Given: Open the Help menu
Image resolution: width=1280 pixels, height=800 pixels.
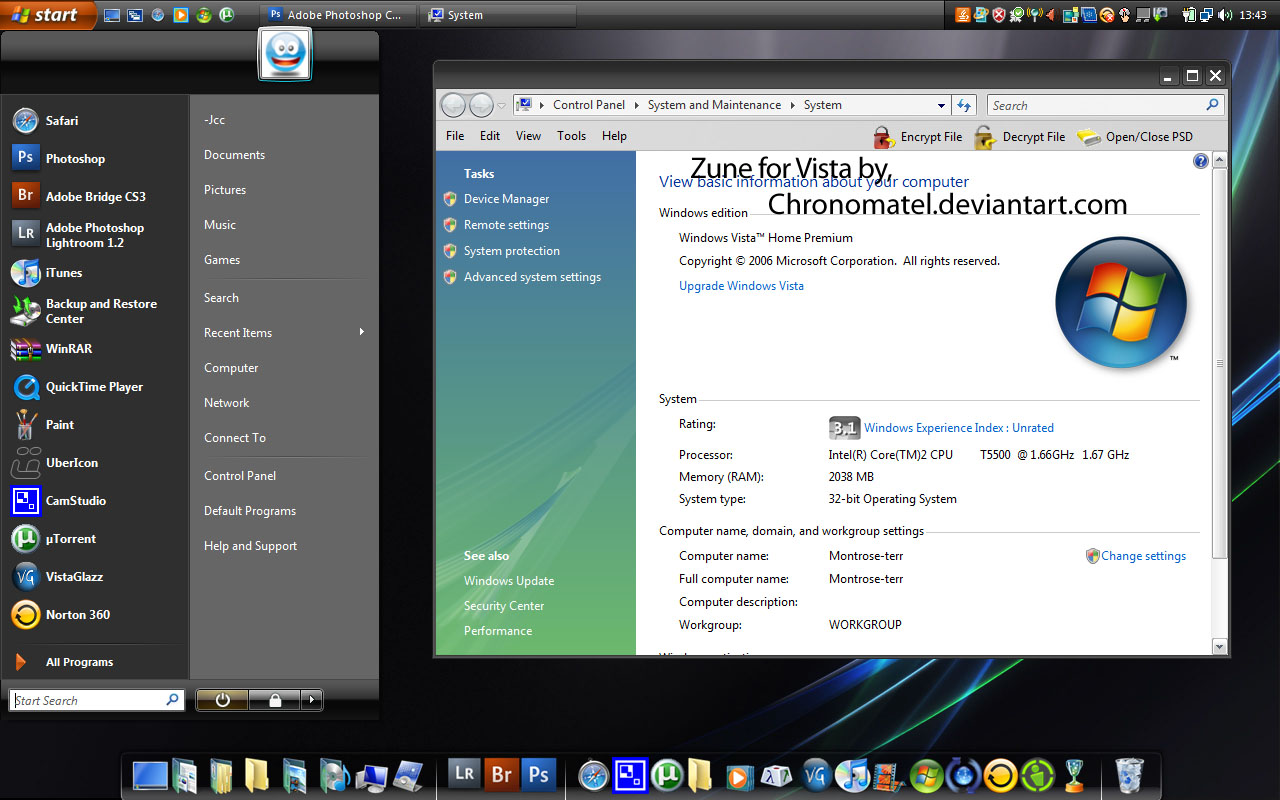Looking at the screenshot, I should click(x=615, y=136).
